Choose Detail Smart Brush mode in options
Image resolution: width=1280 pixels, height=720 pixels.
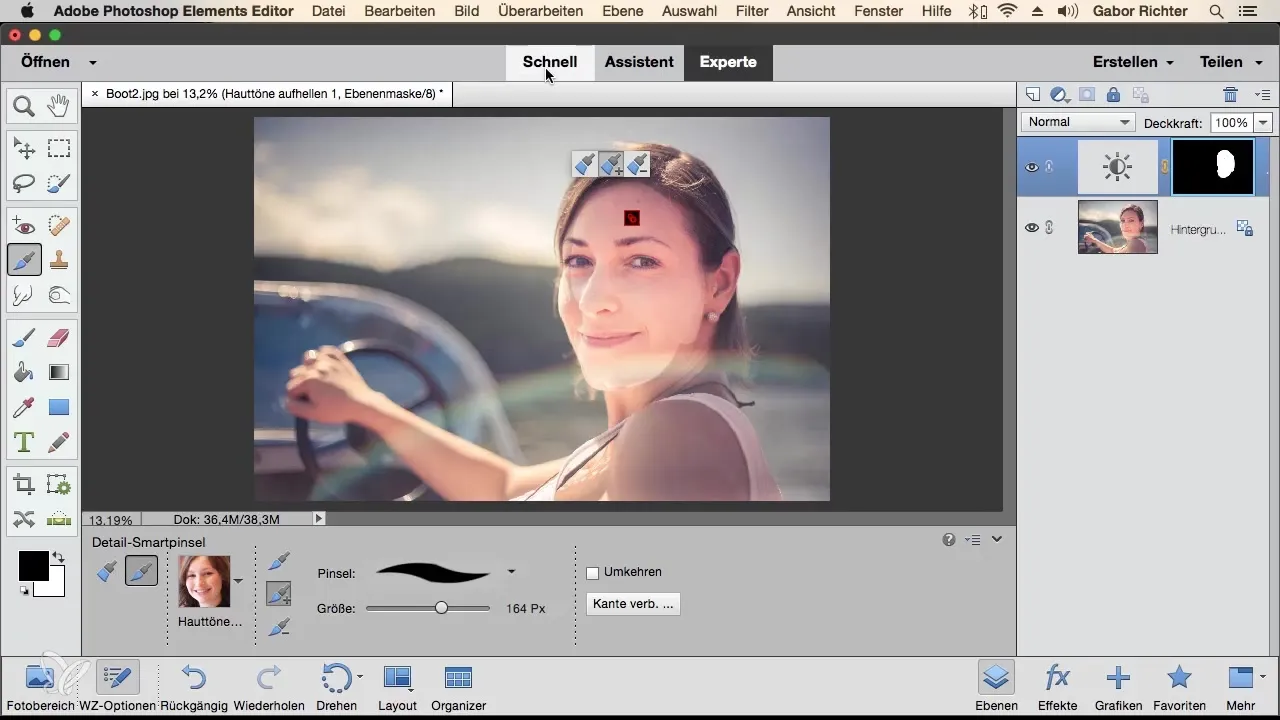(141, 571)
